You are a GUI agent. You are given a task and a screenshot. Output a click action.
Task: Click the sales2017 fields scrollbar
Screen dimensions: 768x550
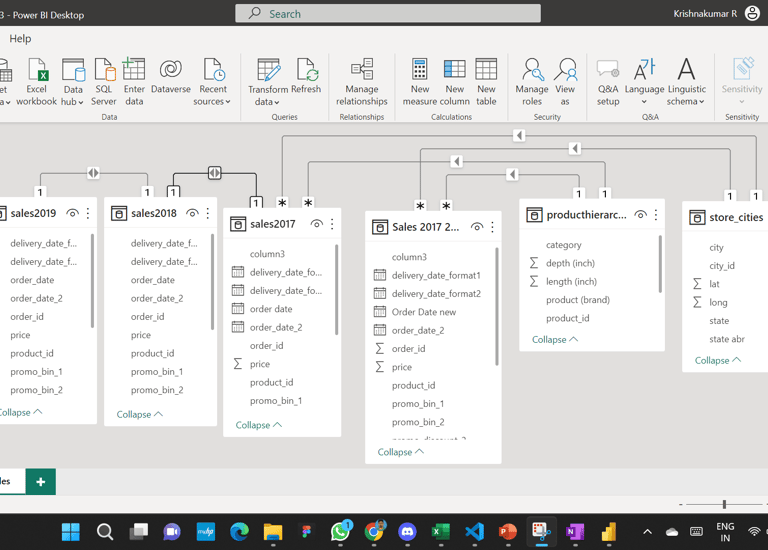tap(336, 290)
